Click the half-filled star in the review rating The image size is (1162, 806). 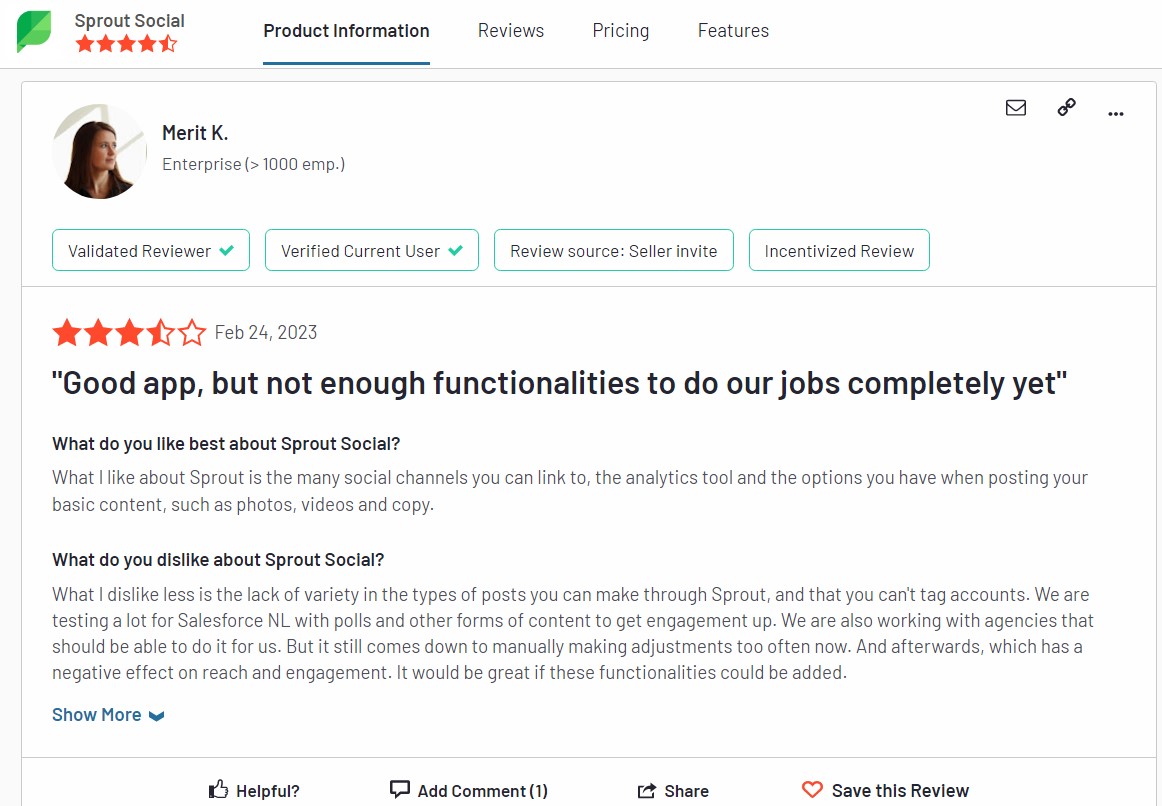tap(161, 332)
